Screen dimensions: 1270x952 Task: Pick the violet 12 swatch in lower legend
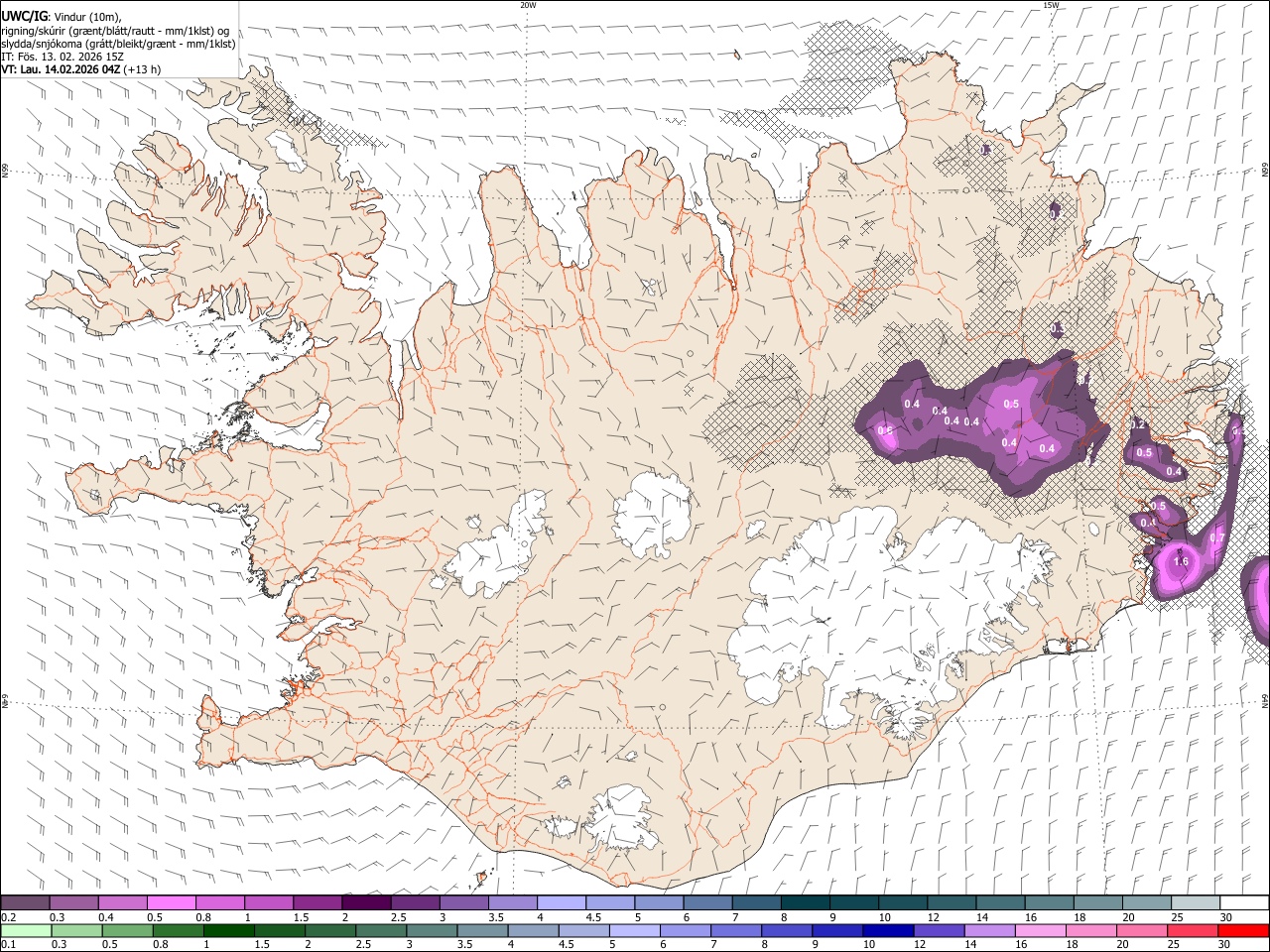point(938,930)
